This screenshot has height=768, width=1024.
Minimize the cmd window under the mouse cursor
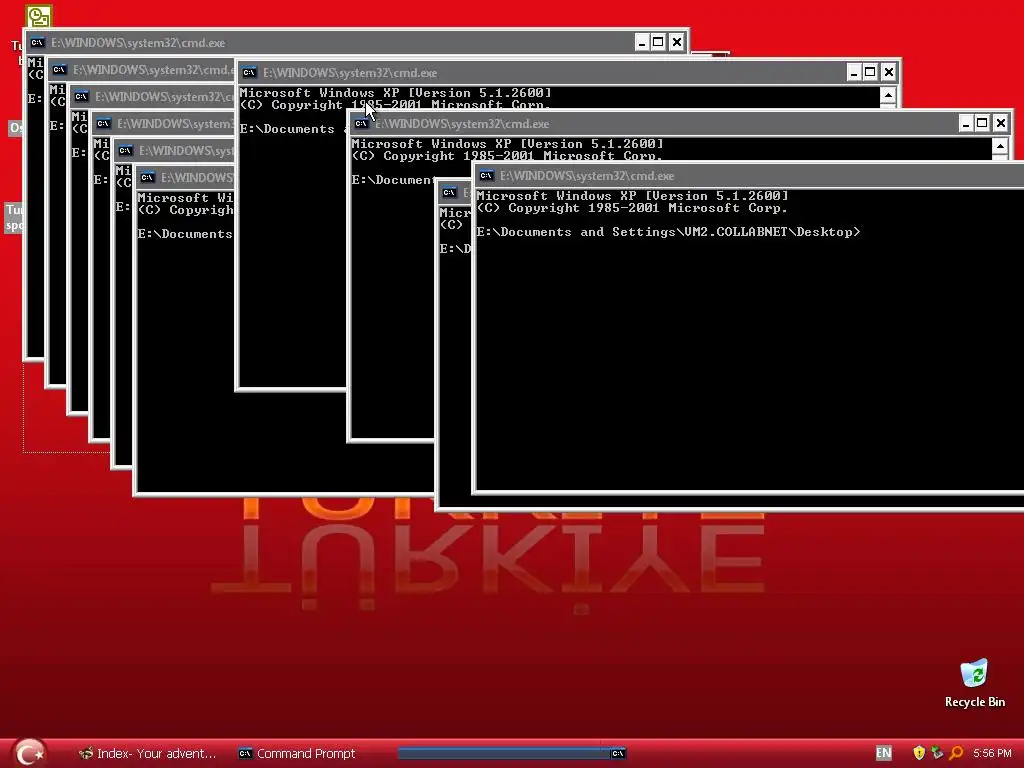tap(854, 72)
